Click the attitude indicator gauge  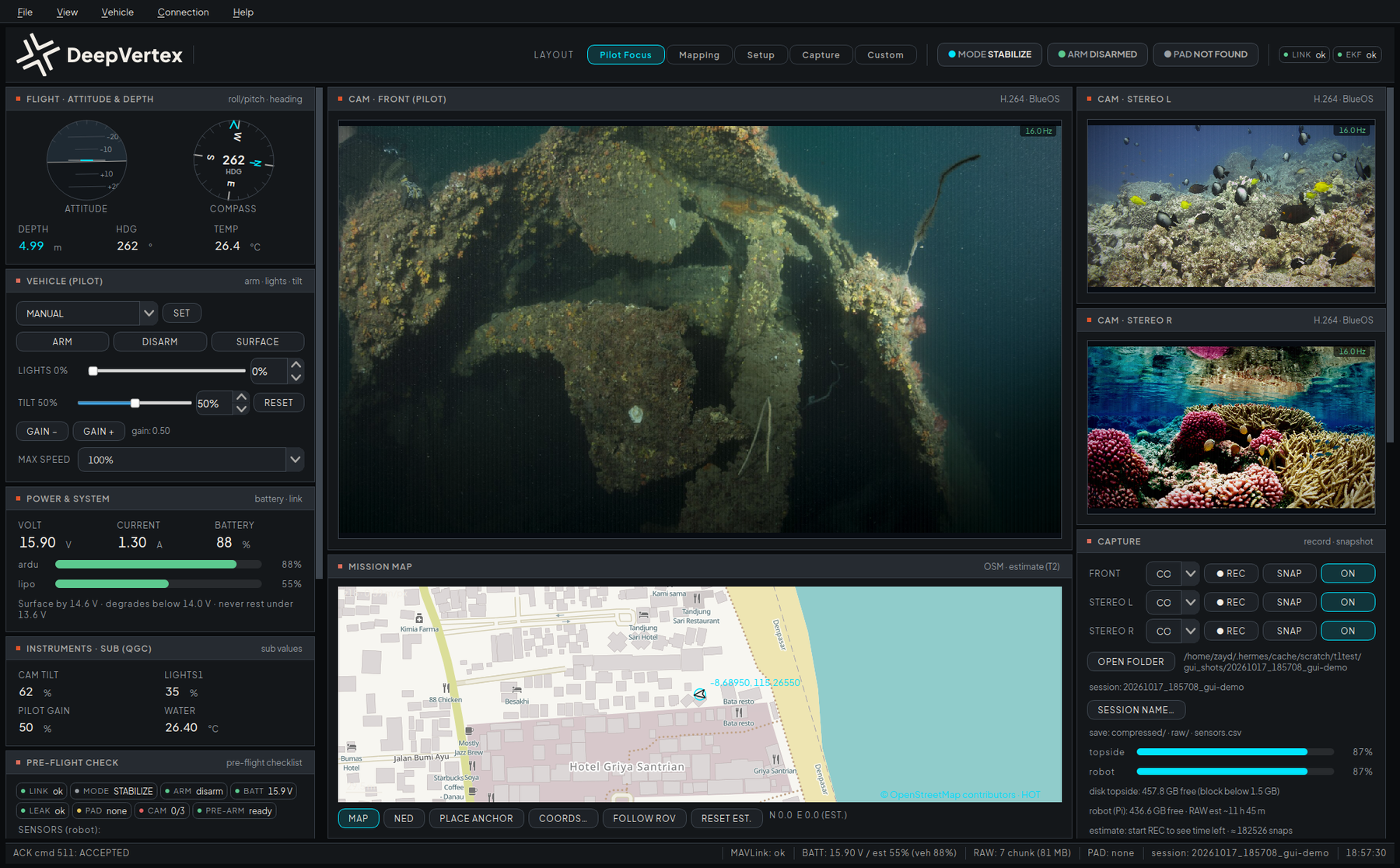pyautogui.click(x=86, y=160)
